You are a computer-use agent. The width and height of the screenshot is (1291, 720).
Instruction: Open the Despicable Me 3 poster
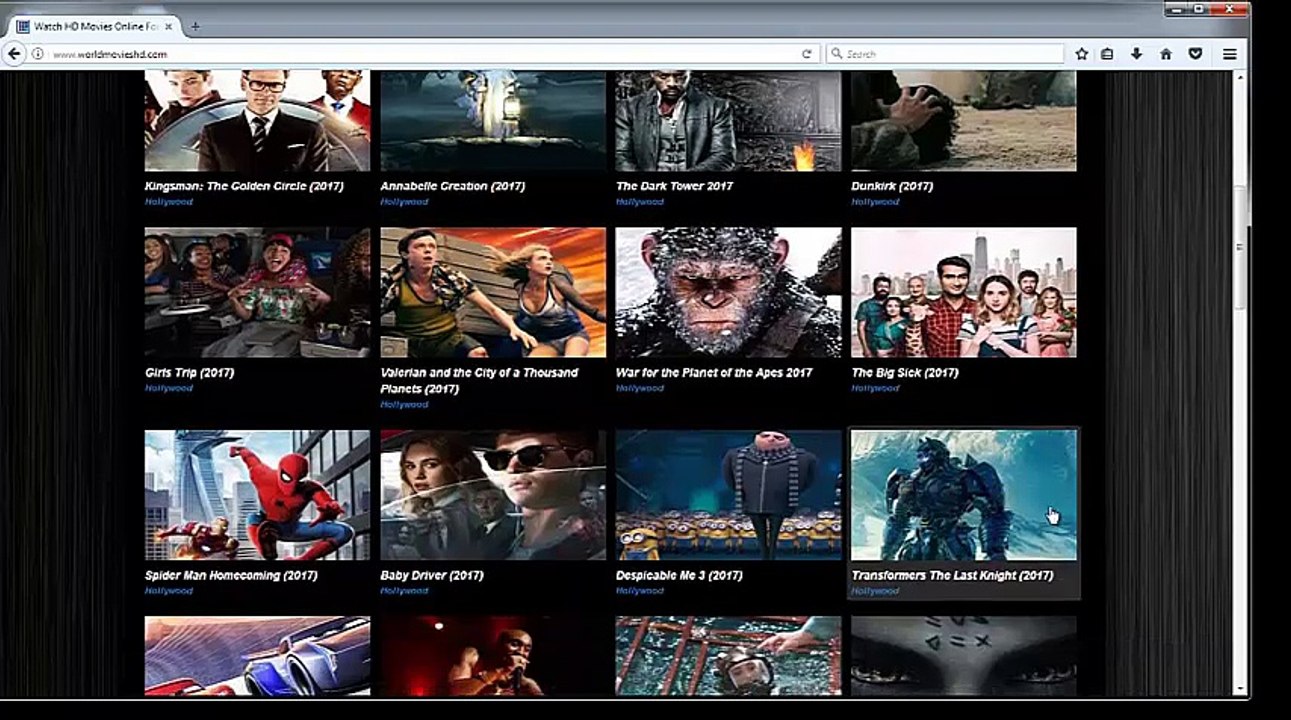(x=728, y=495)
